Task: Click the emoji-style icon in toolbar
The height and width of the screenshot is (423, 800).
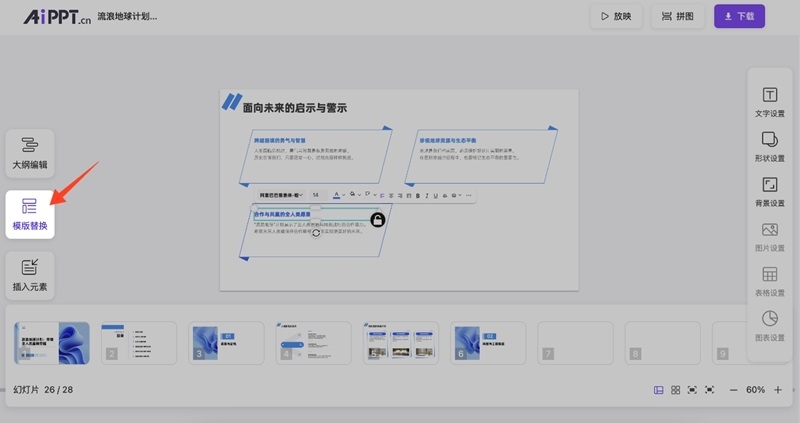Action: [x=454, y=195]
